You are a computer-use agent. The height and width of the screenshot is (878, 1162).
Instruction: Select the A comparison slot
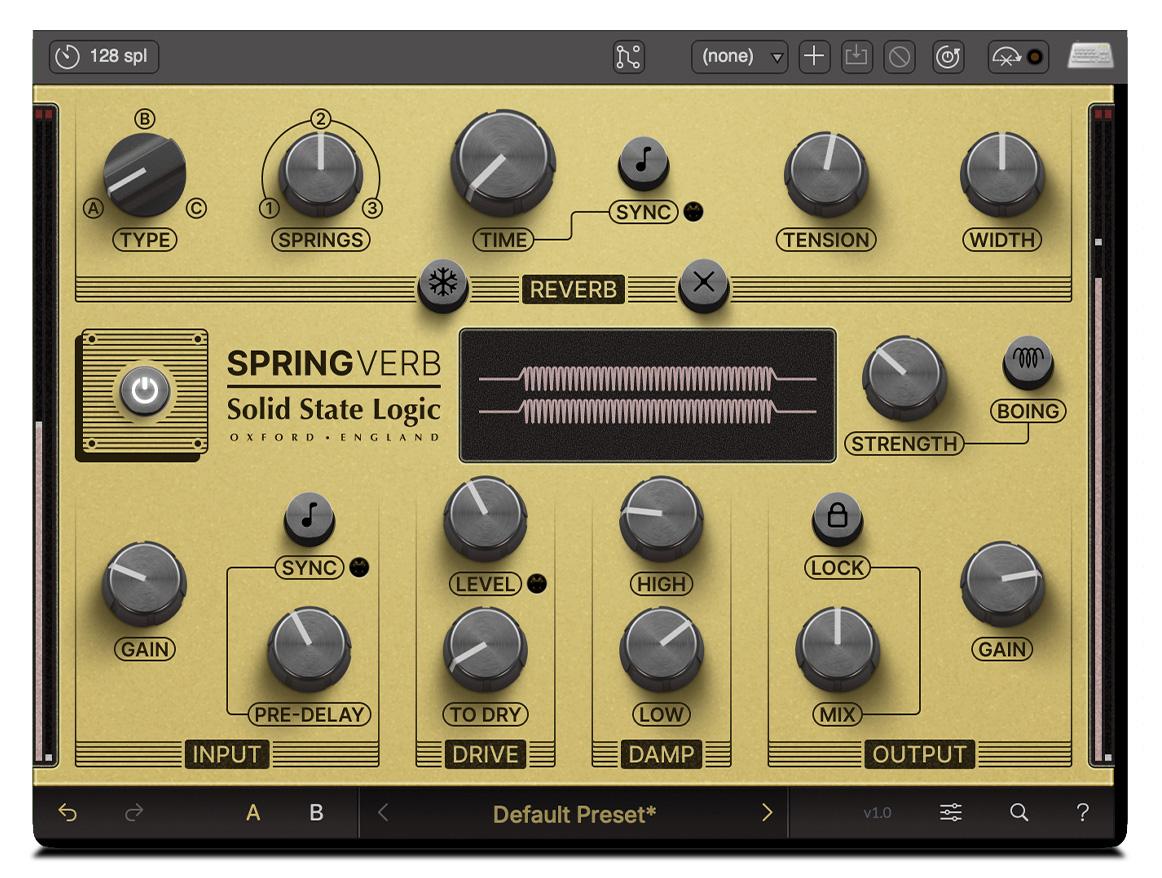pos(253,813)
